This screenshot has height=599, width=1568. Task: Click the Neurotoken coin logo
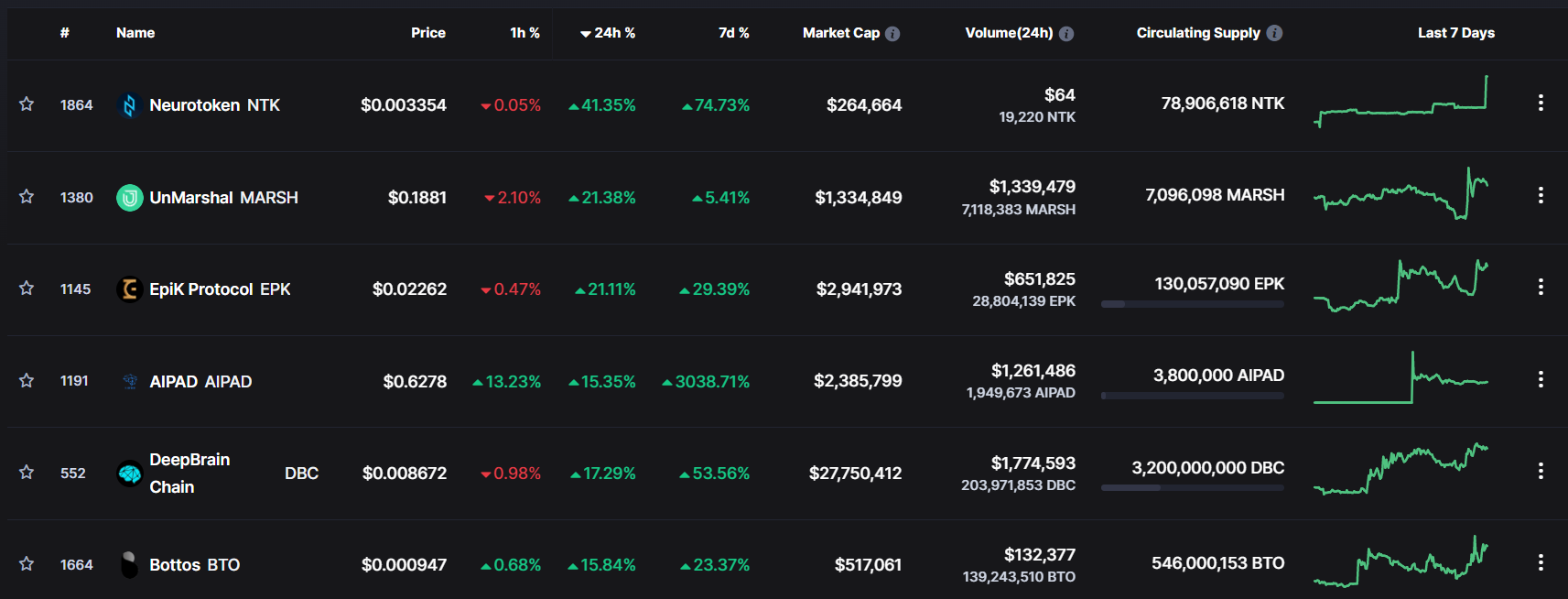coord(130,105)
